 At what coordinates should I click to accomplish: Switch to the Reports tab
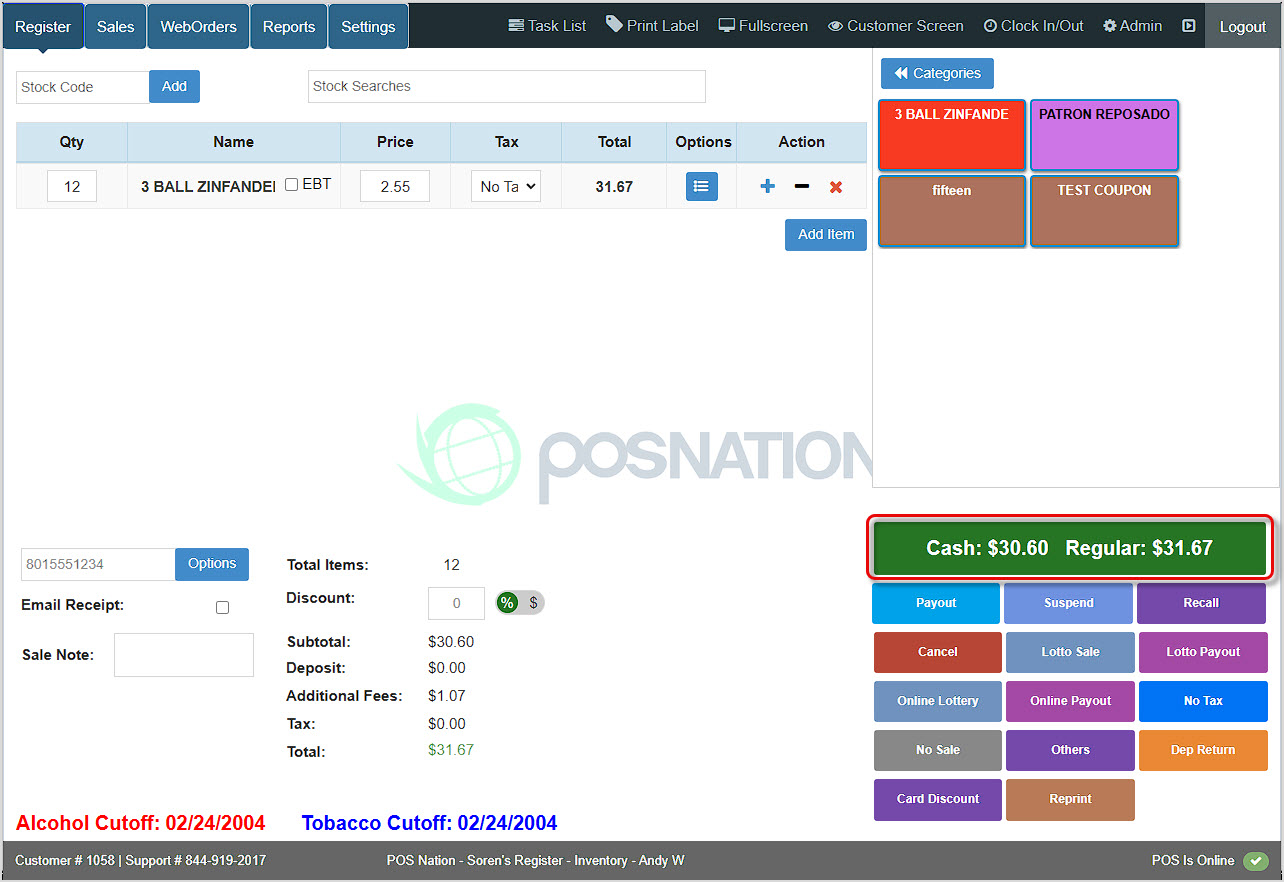click(x=288, y=25)
